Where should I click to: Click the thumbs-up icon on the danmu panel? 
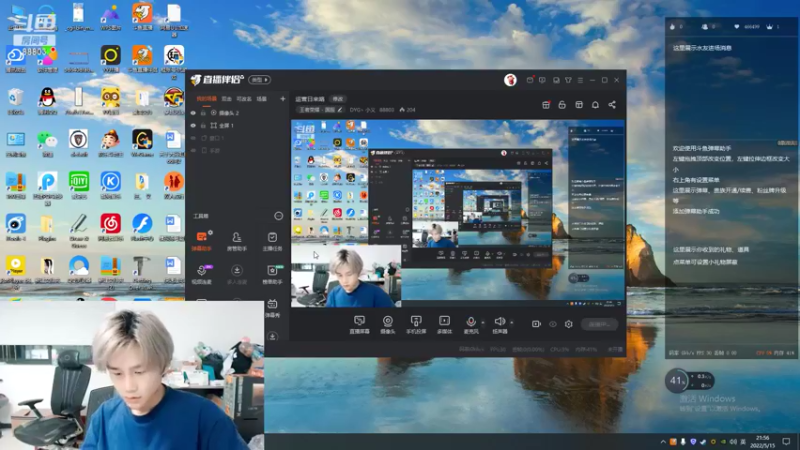click(x=672, y=27)
